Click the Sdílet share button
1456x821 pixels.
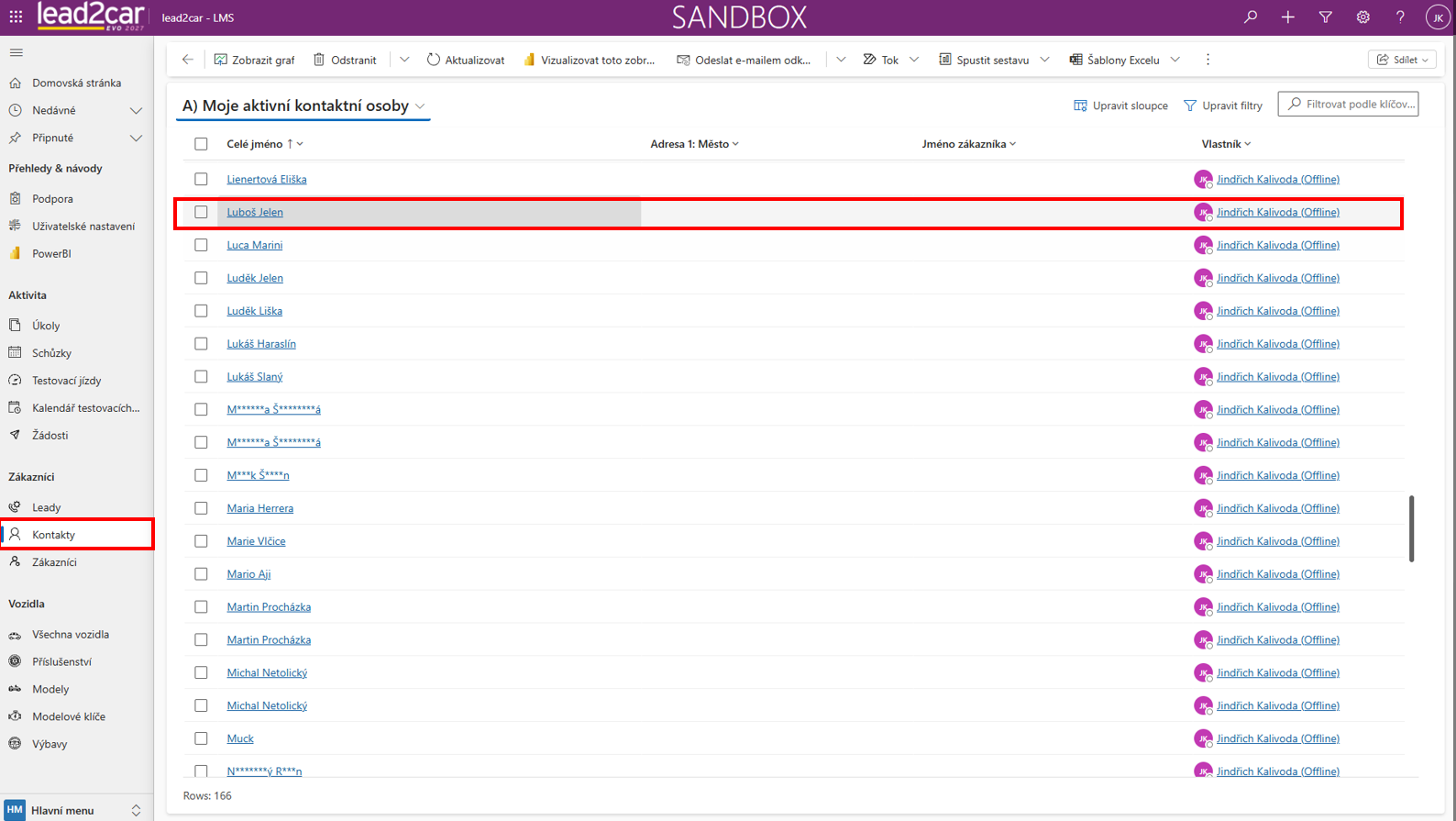tap(1402, 60)
